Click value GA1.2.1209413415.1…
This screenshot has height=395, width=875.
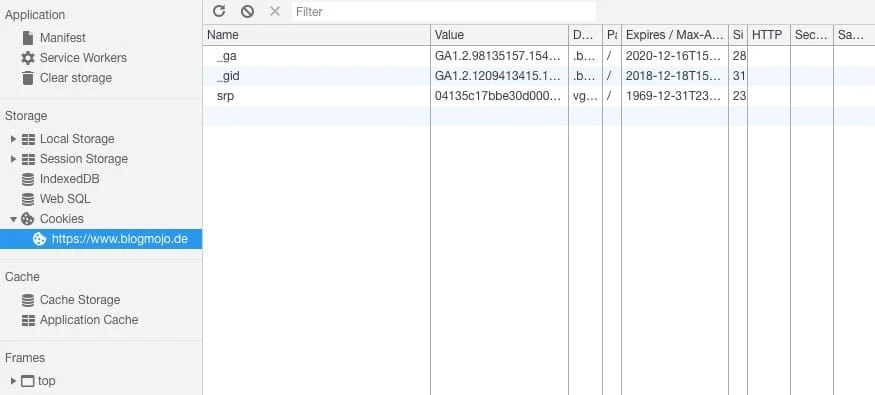(x=498, y=76)
